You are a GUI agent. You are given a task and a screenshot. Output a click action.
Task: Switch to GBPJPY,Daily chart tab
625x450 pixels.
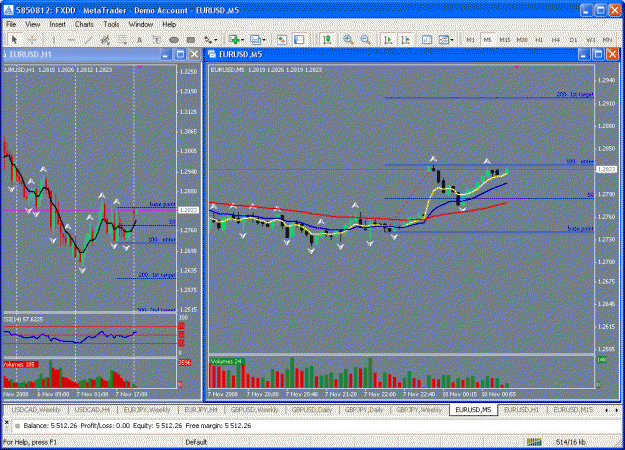coord(364,410)
